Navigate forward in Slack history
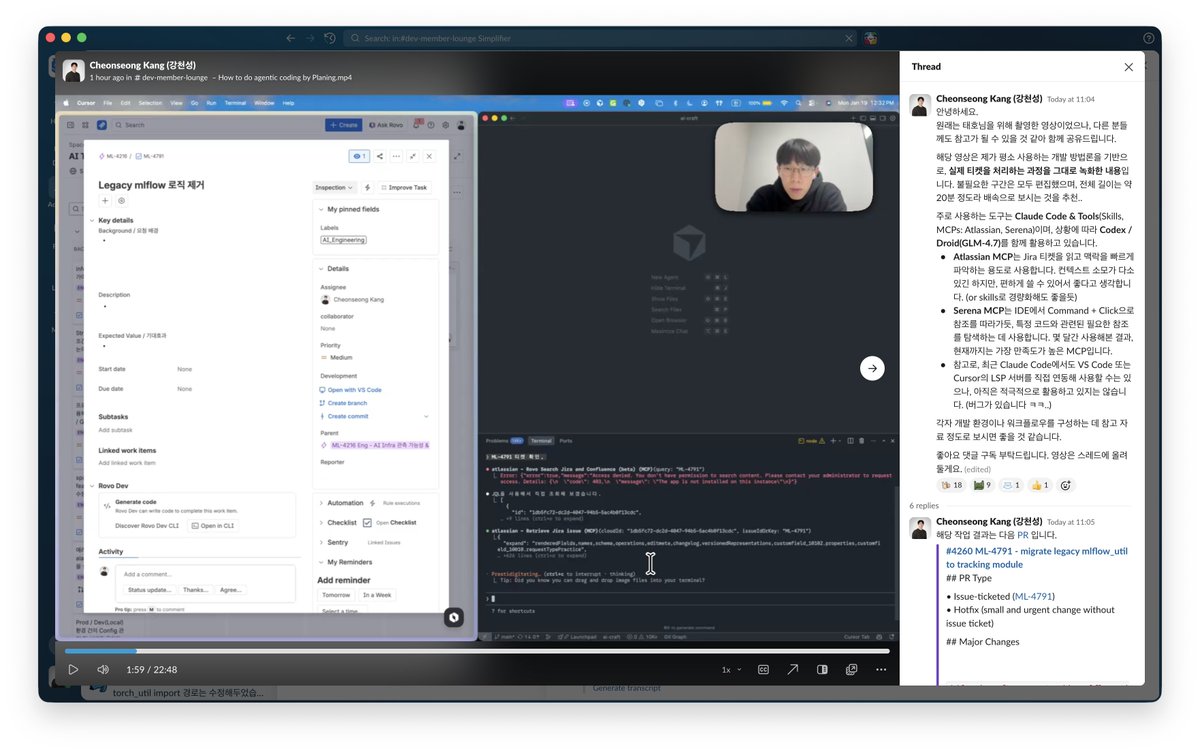 (310, 38)
